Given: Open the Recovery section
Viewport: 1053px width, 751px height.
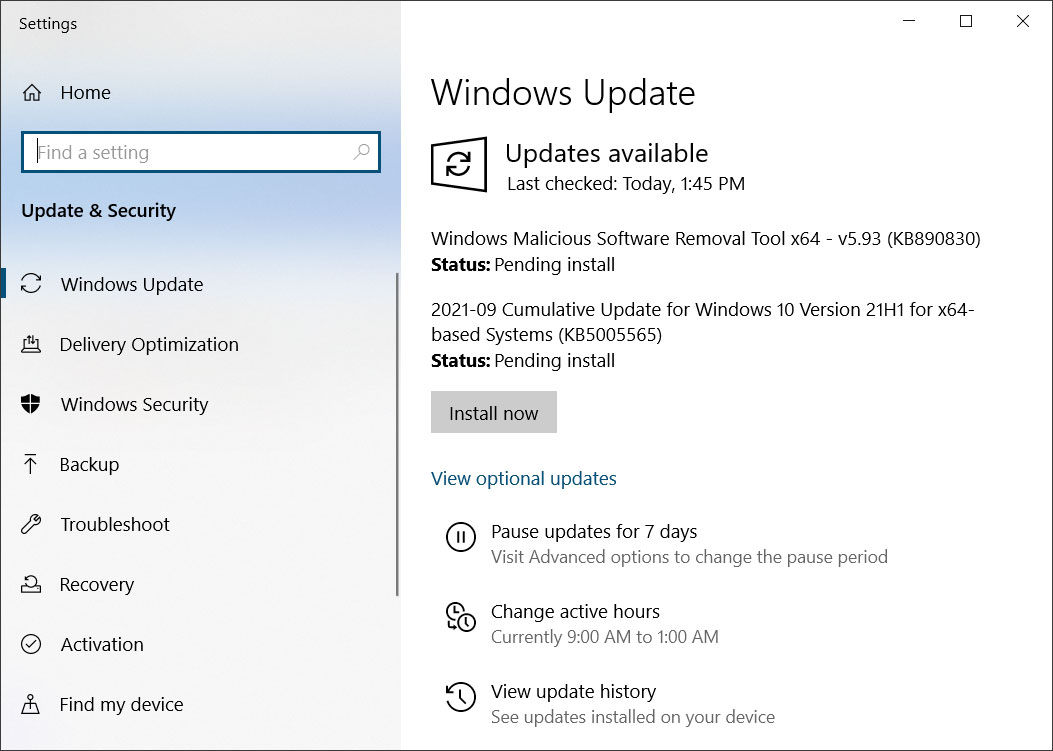Looking at the screenshot, I should 97,584.
